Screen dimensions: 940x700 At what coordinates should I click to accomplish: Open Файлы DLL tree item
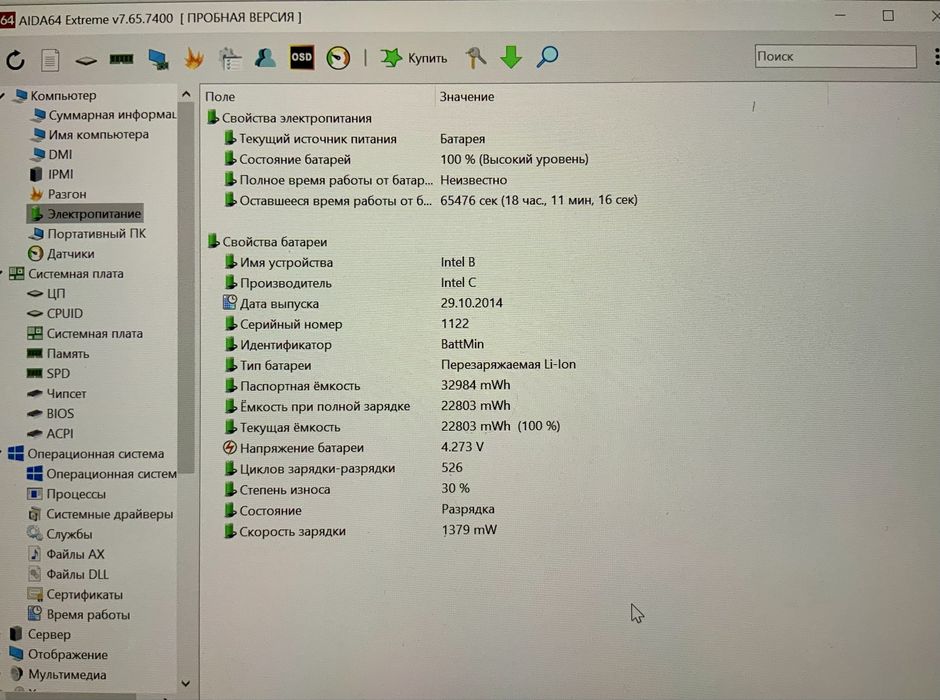point(68,574)
